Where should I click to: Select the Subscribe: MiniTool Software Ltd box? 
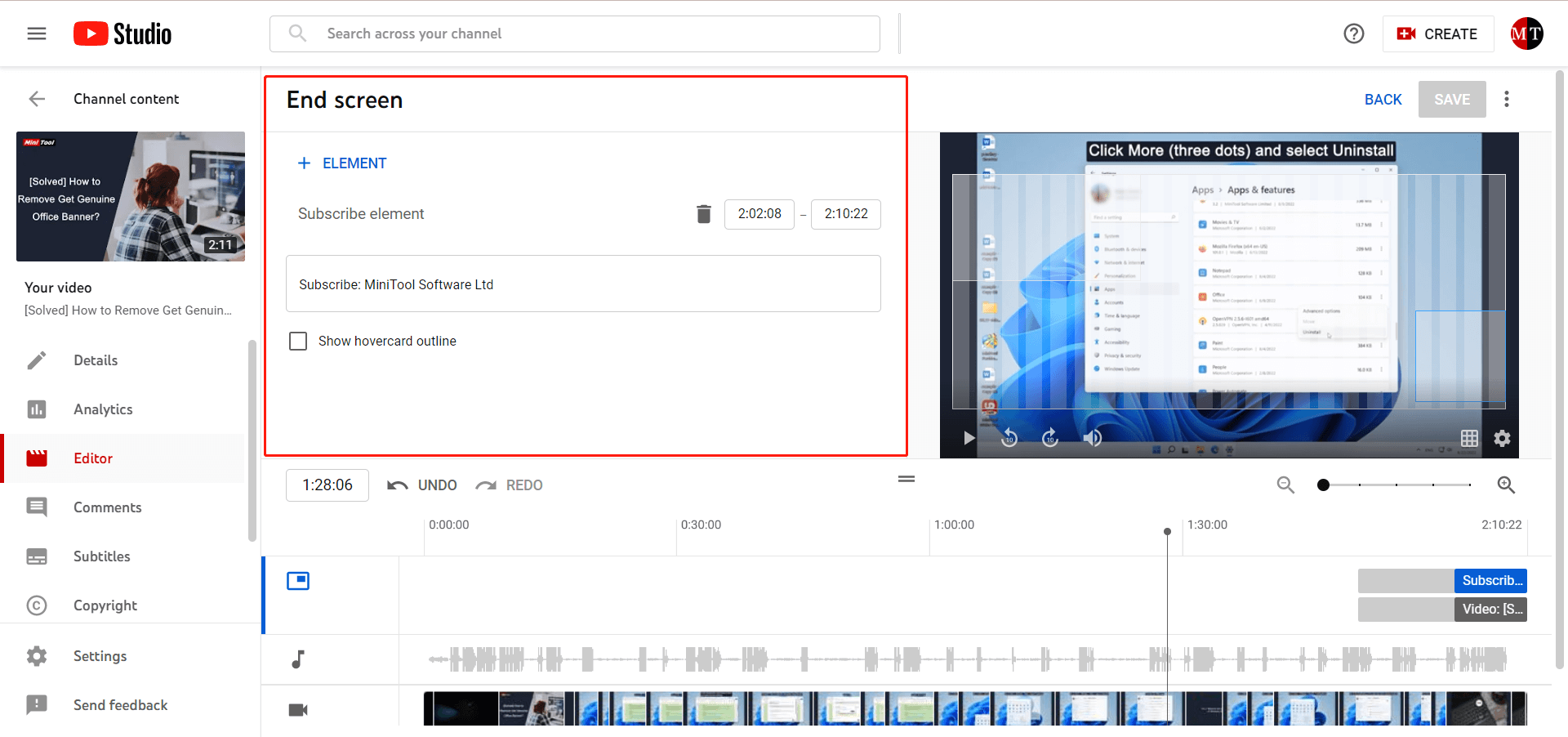[583, 284]
